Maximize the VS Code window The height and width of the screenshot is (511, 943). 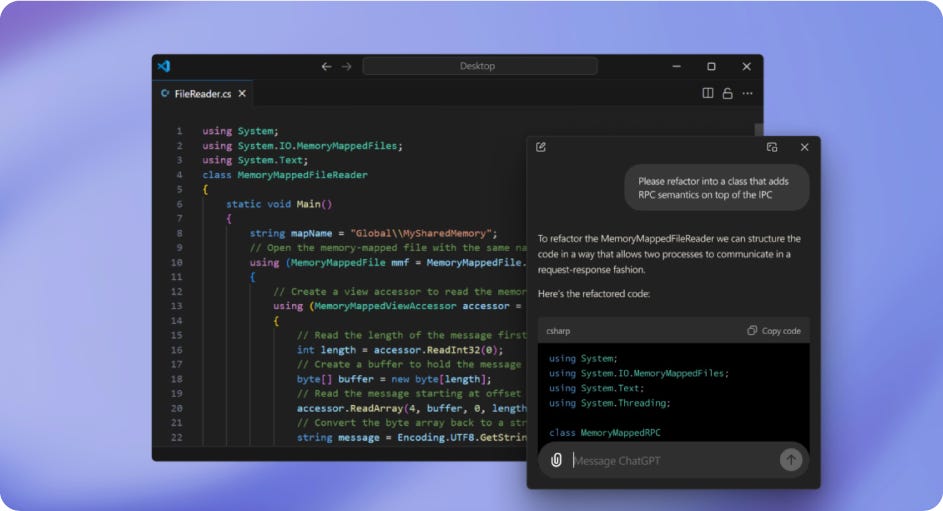coord(711,66)
